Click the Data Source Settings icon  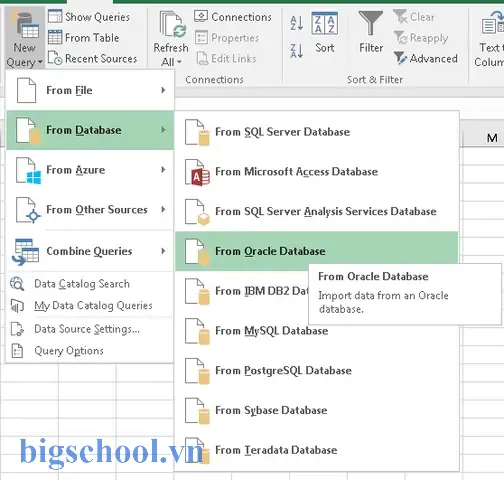click(17, 329)
